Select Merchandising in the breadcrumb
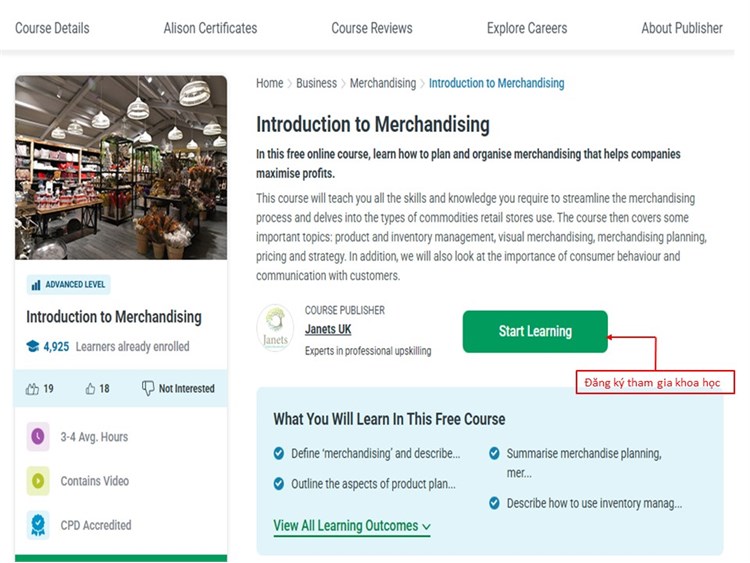This screenshot has width=750, height=563. pyautogui.click(x=382, y=83)
